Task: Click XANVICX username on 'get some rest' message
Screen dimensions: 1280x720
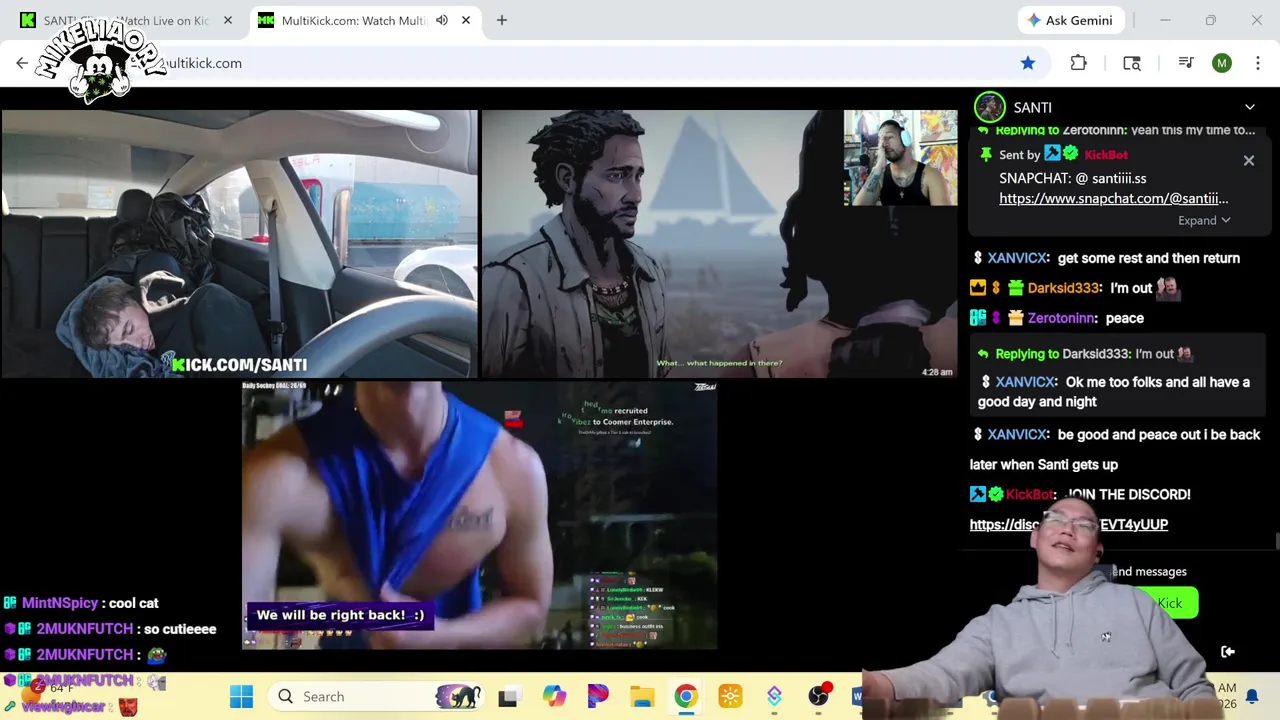Action: click(1018, 258)
